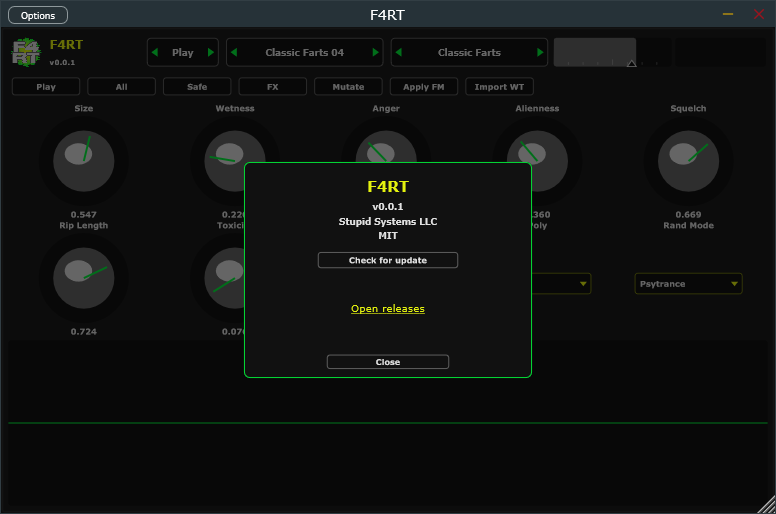Minimize the F4RT window
Image resolution: width=776 pixels, height=514 pixels.
(x=728, y=14)
